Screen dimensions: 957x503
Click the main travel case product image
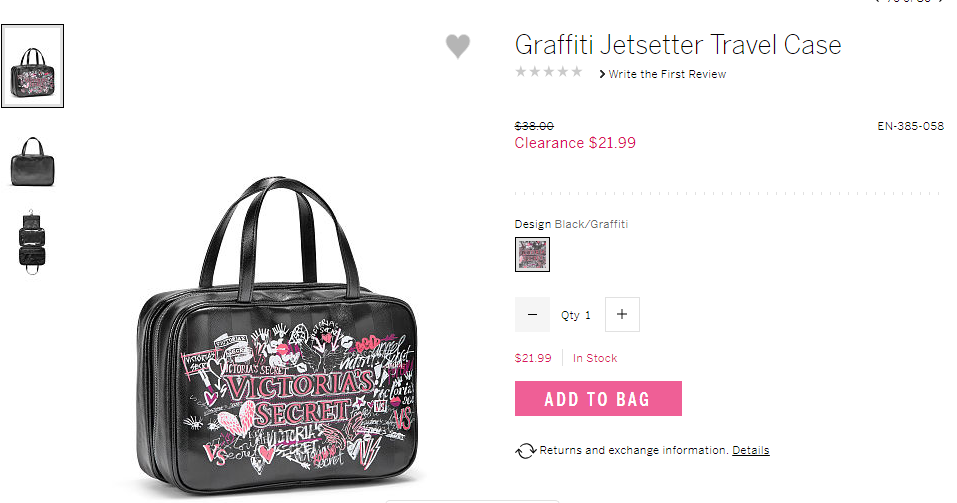coord(278,336)
